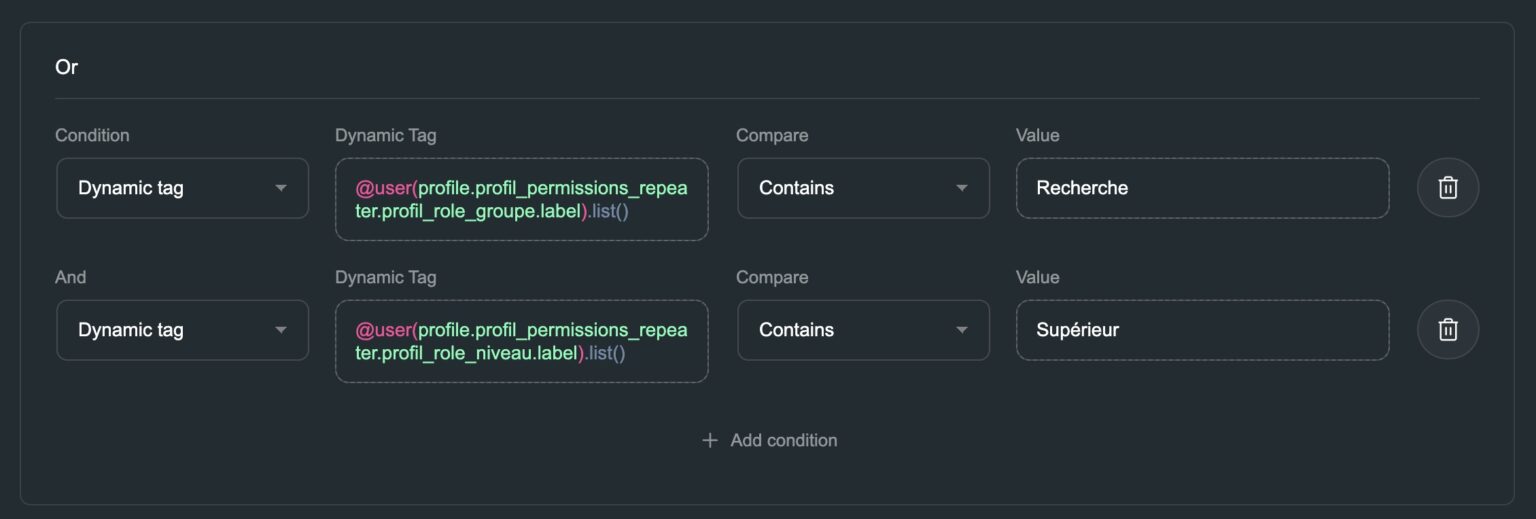This screenshot has height=519, width=1536.
Task: Click caret arrow of first Dynamic tag dropdown
Action: pos(281,188)
